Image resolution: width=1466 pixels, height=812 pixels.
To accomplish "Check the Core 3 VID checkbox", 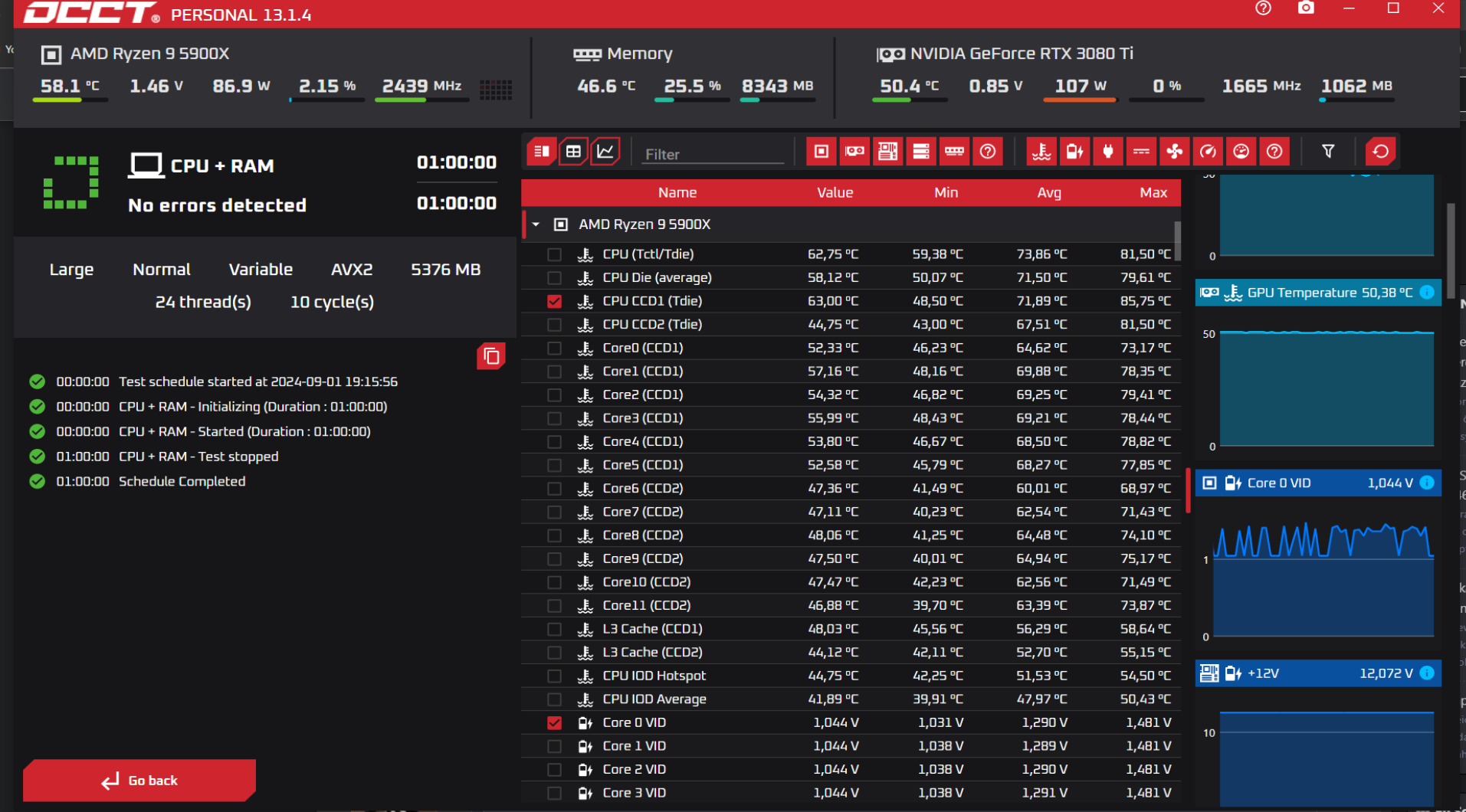I will click(554, 793).
